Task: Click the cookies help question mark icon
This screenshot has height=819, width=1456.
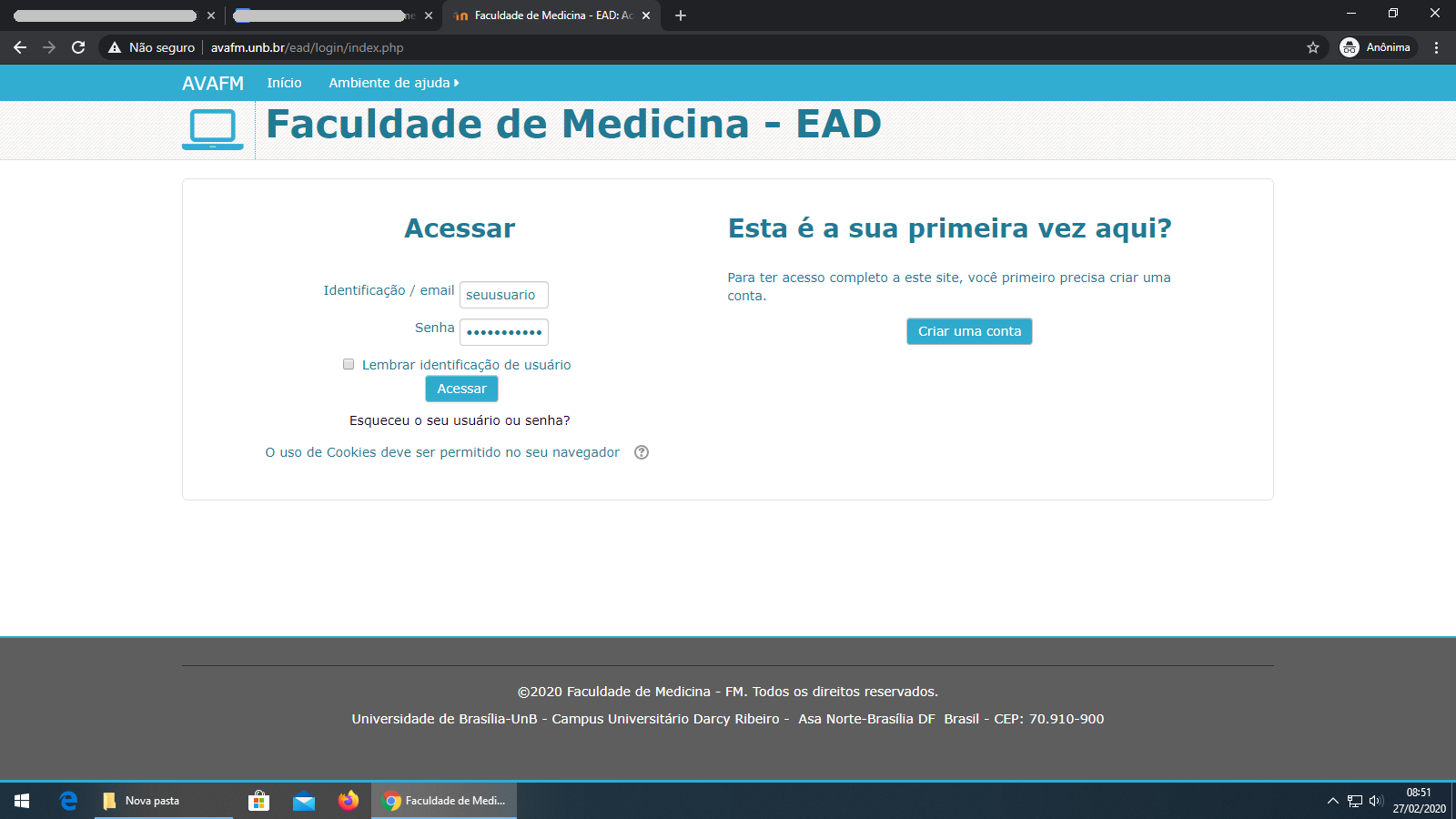Action: pyautogui.click(x=642, y=452)
